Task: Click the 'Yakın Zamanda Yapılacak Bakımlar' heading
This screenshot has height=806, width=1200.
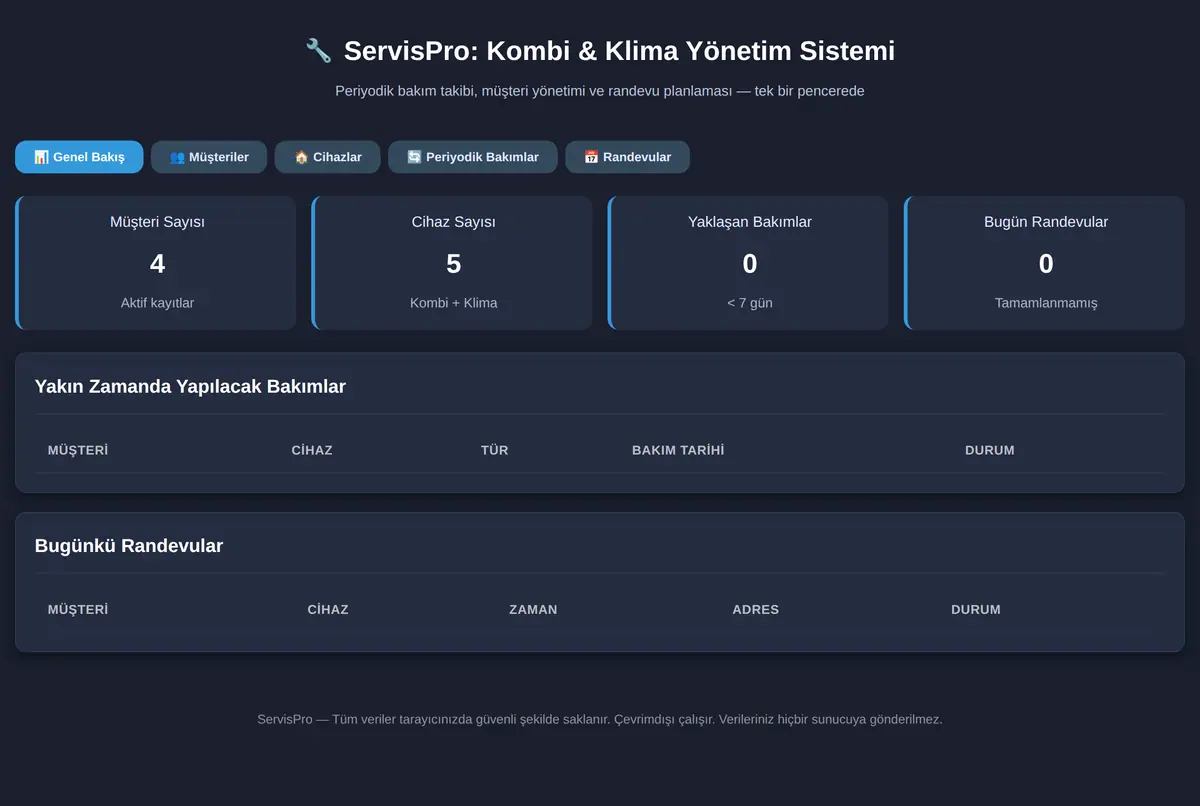Action: [x=190, y=386]
